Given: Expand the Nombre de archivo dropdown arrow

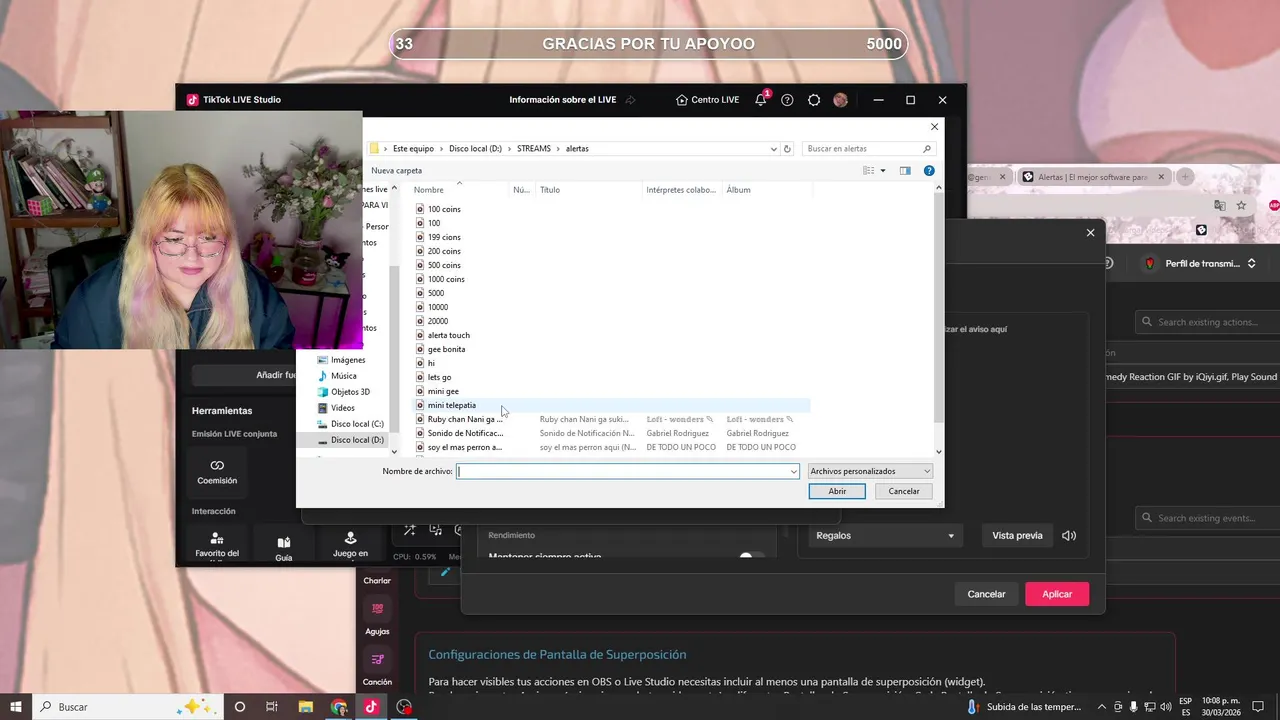Looking at the screenshot, I should coord(794,471).
